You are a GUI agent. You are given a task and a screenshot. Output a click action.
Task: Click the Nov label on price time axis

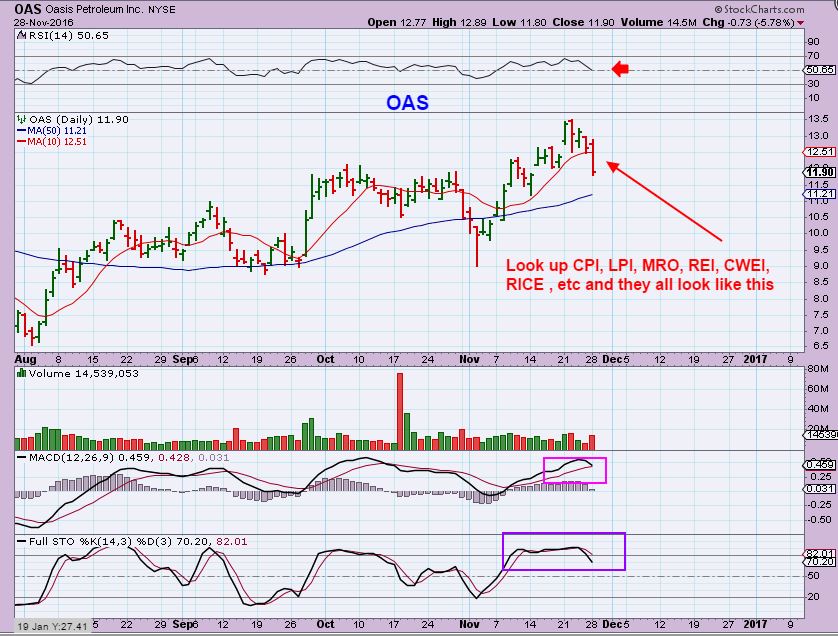469,359
